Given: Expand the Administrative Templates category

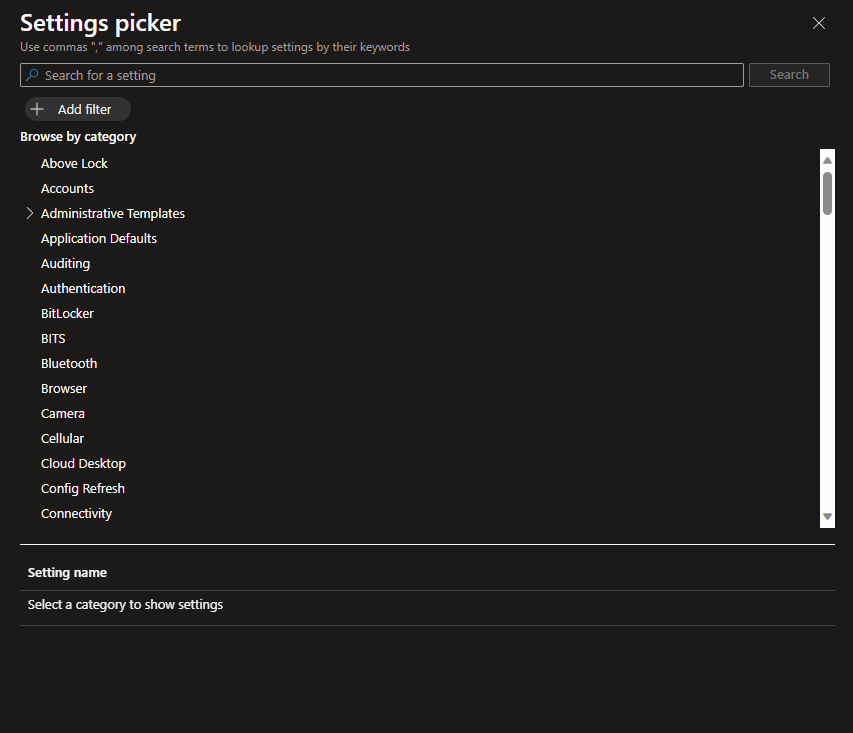Looking at the screenshot, I should point(30,213).
